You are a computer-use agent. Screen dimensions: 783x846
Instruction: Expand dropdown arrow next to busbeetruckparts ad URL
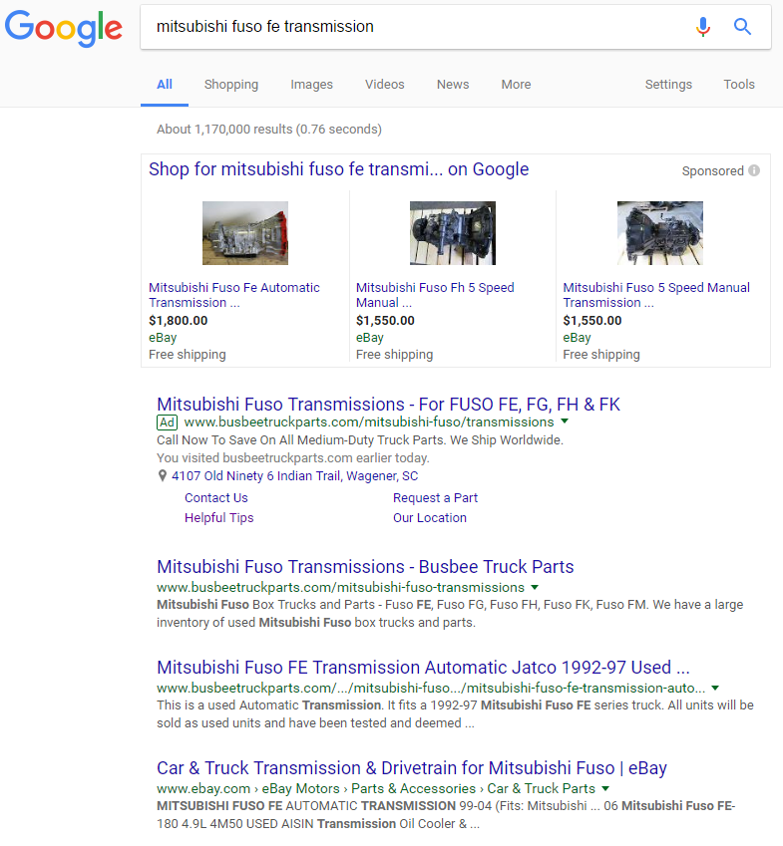564,421
